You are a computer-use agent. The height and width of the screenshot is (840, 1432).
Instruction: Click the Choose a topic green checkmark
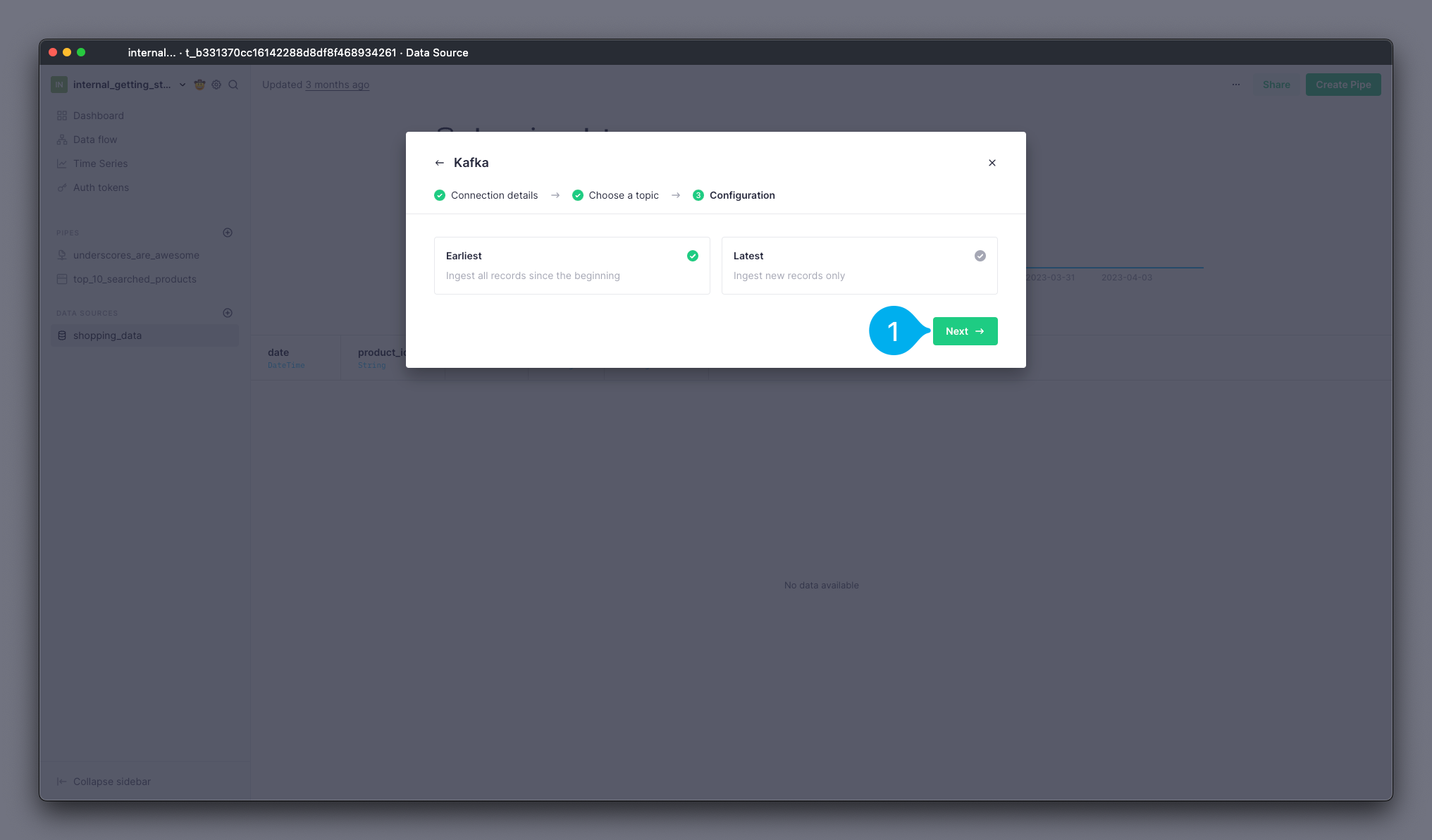[578, 195]
